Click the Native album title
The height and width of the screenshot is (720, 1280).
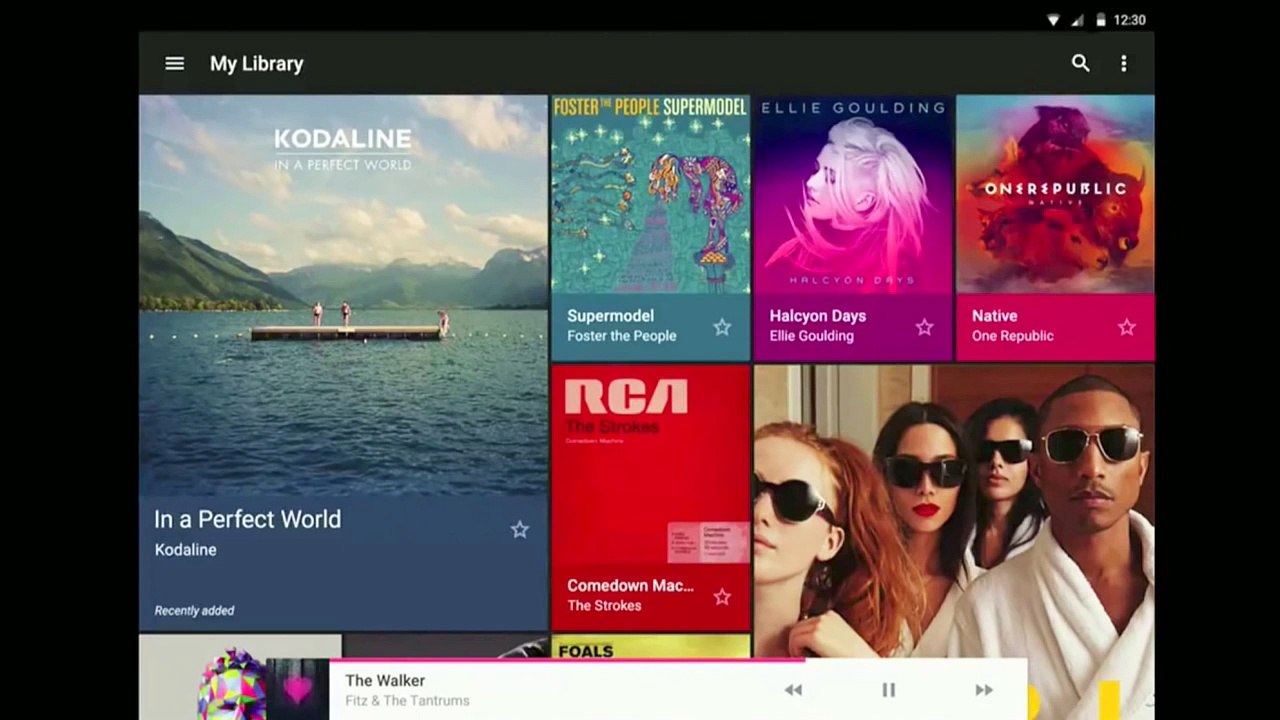coord(994,315)
